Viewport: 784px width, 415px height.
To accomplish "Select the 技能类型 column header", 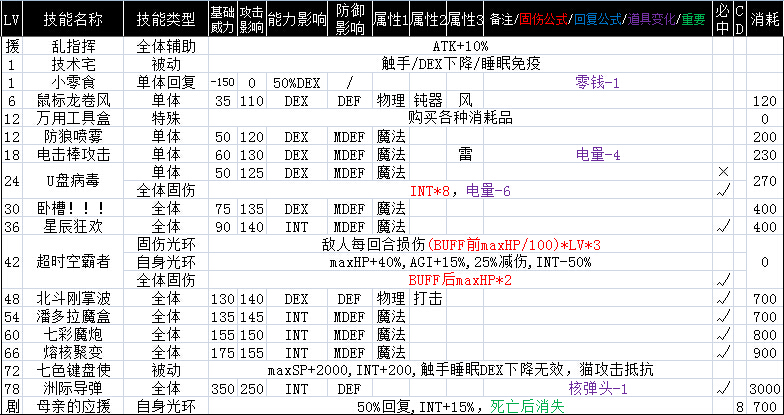I will pyautogui.click(x=166, y=20).
